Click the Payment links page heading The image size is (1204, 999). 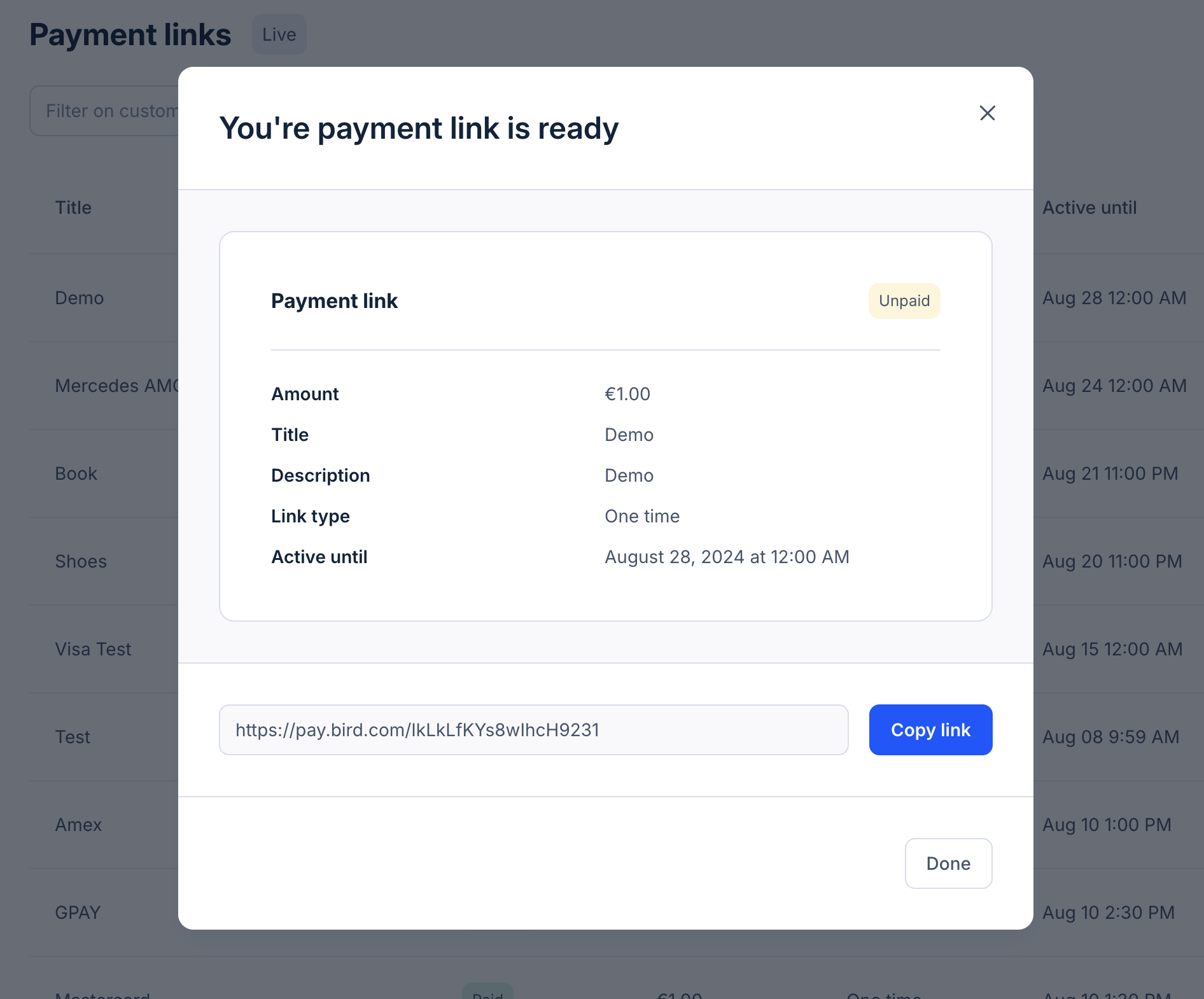coord(130,34)
